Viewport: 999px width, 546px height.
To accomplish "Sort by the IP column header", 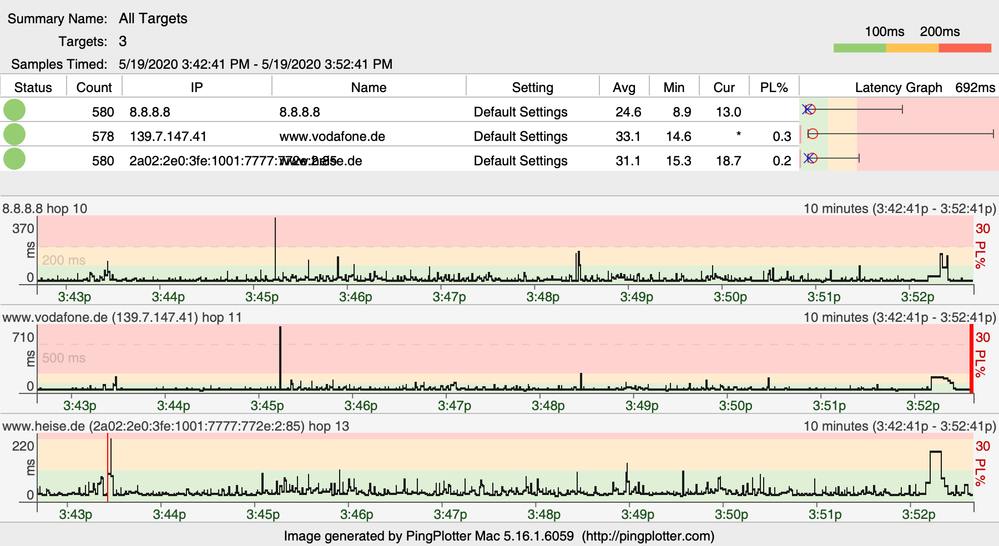I will 197,87.
